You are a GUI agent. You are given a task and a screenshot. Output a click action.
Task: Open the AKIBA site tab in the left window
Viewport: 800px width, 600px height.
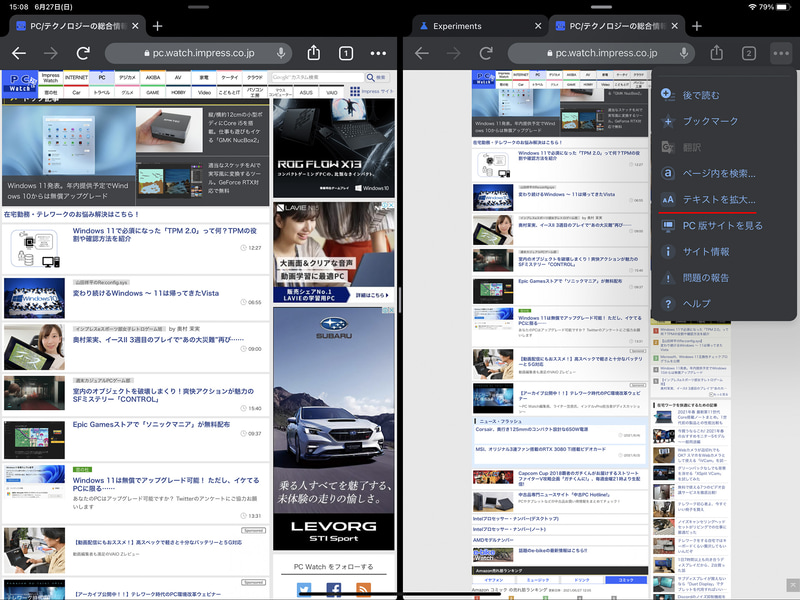153,78
